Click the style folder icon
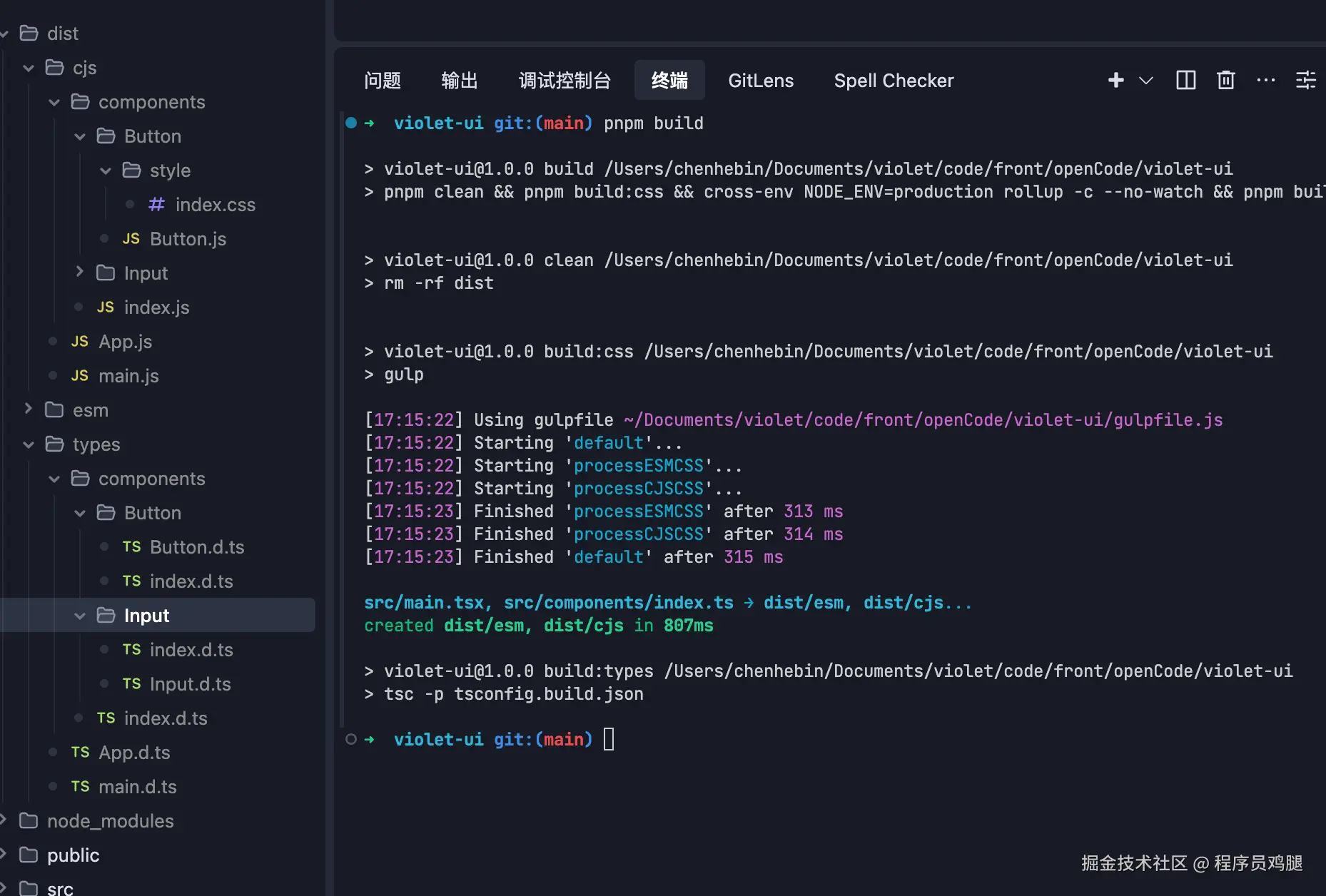 tap(131, 170)
